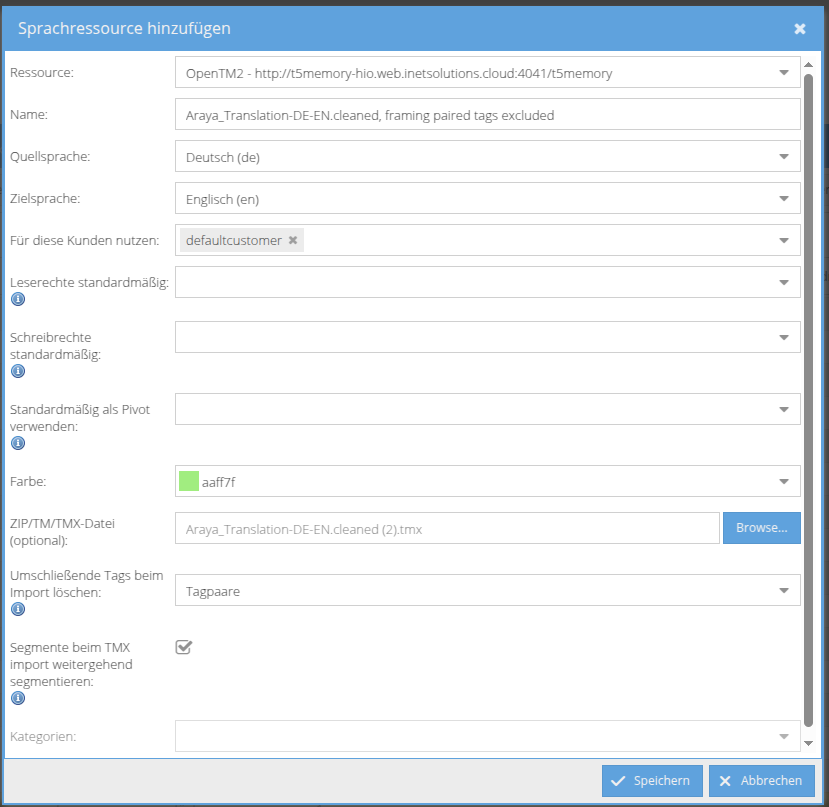The height and width of the screenshot is (807, 829).
Task: Click the scrollbar down arrow in dialog
Action: 809,743
